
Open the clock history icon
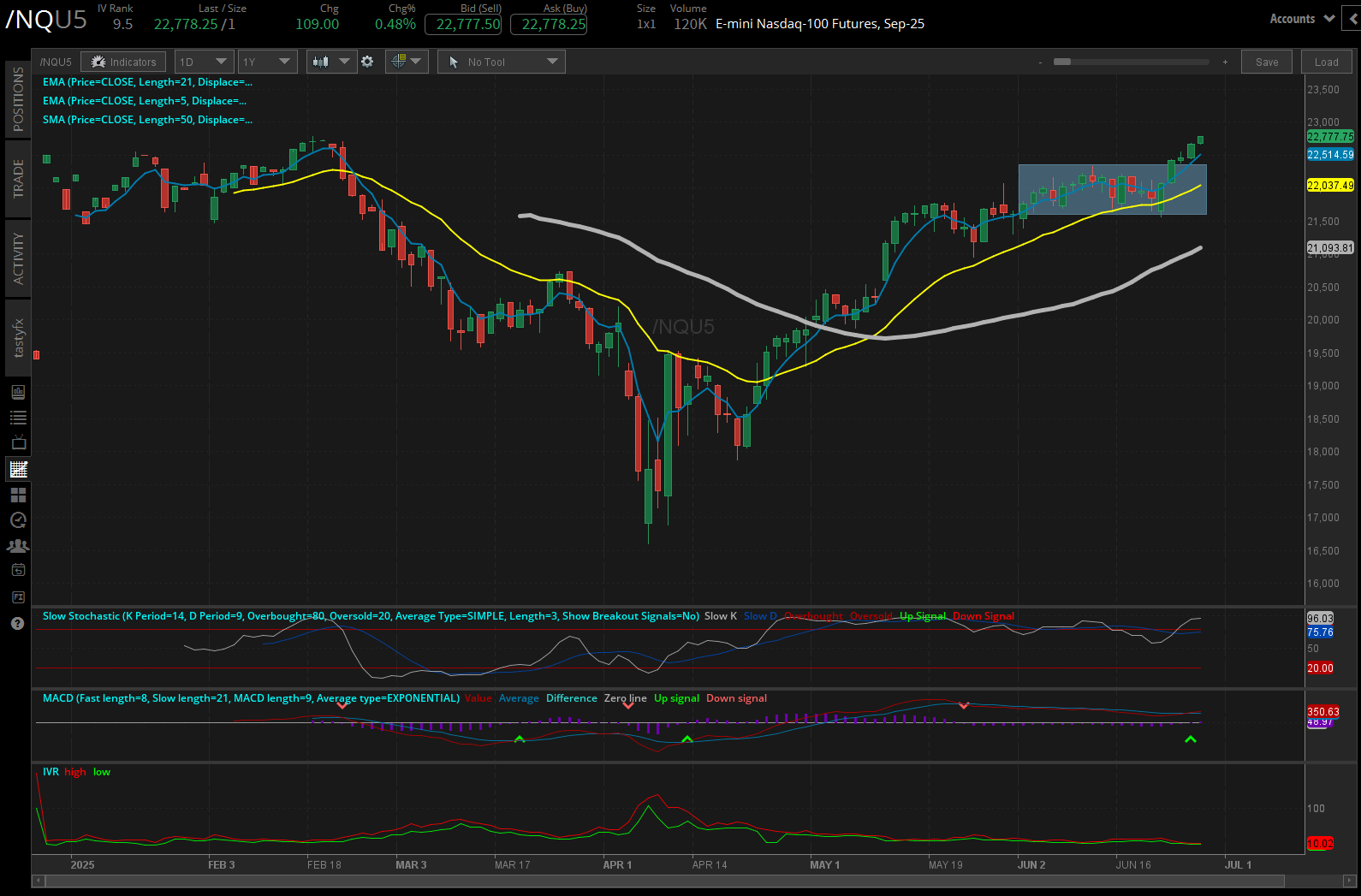(x=18, y=520)
